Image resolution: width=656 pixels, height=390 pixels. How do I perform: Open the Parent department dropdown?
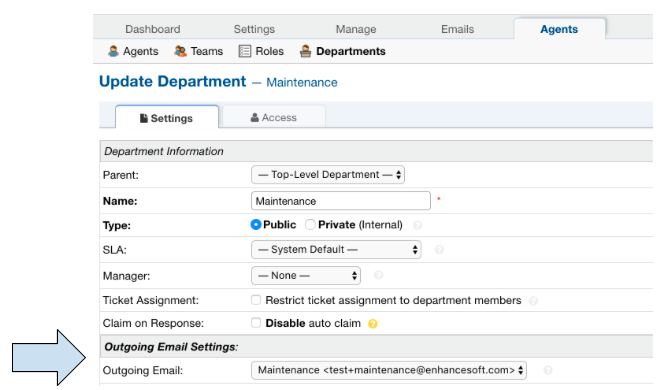pos(328,174)
